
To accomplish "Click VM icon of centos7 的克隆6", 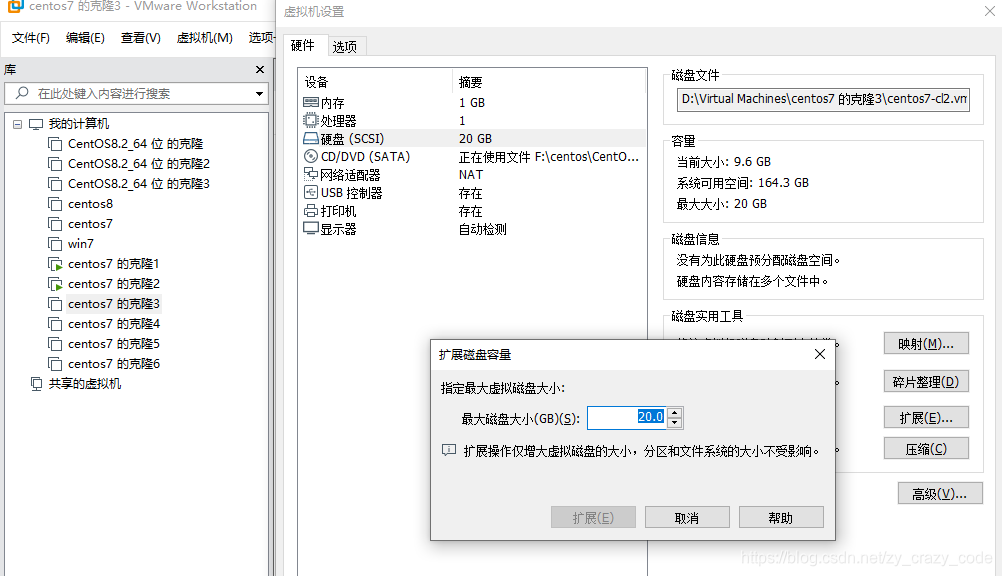I will click(x=56, y=364).
